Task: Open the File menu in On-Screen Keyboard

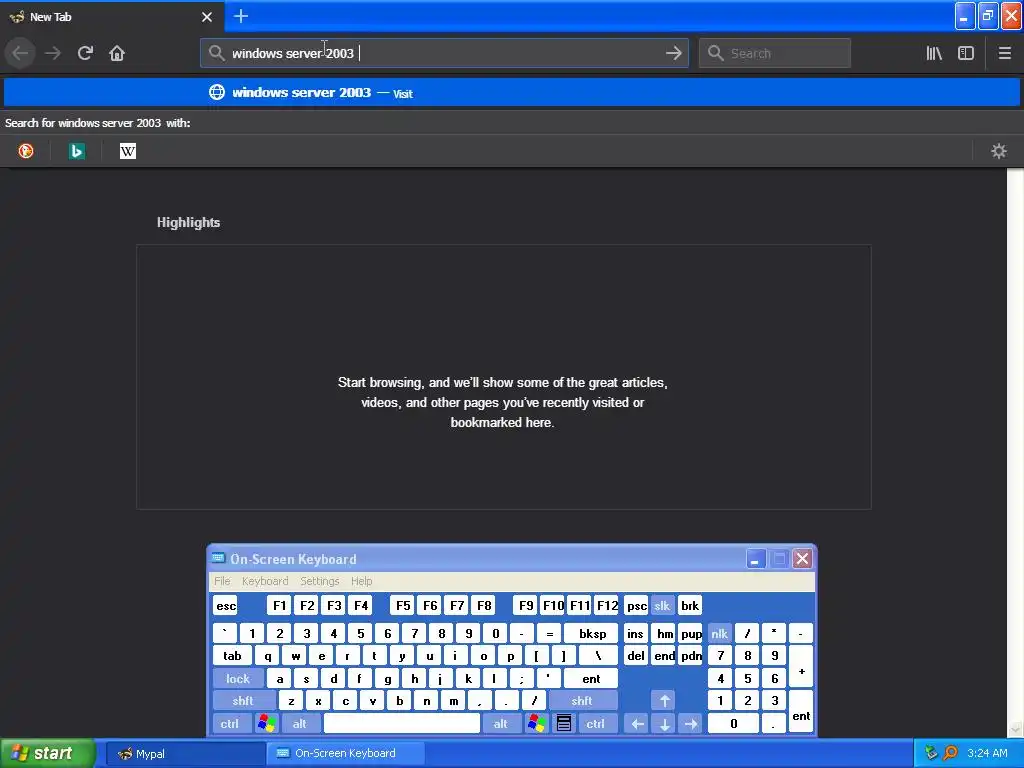Action: pos(222,581)
